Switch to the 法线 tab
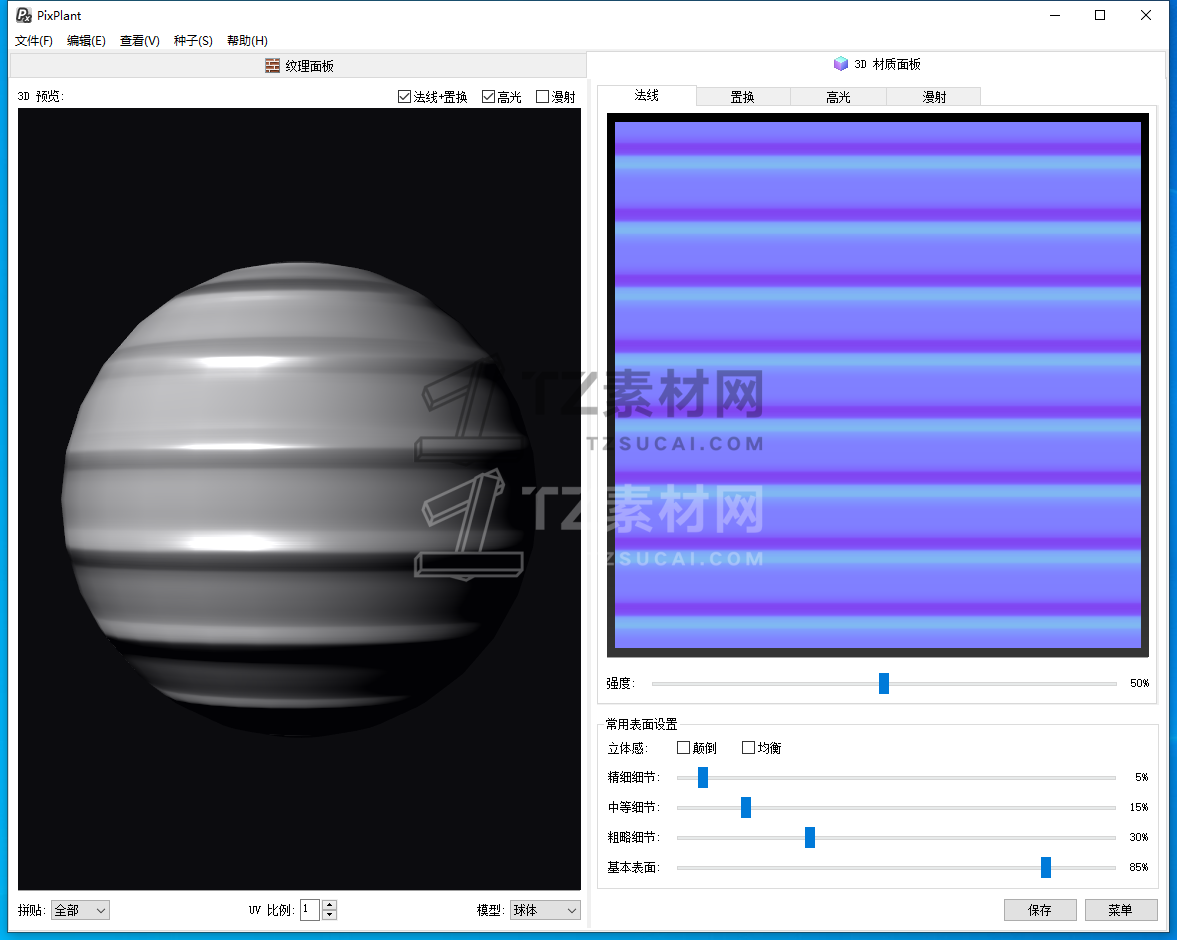 tap(646, 95)
